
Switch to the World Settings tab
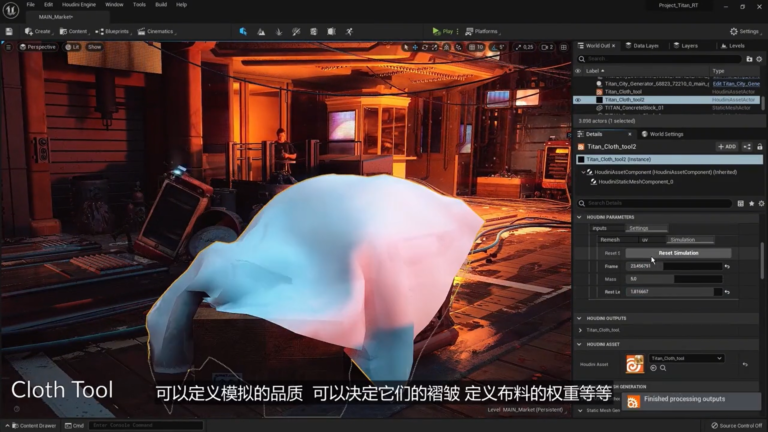tap(662, 134)
